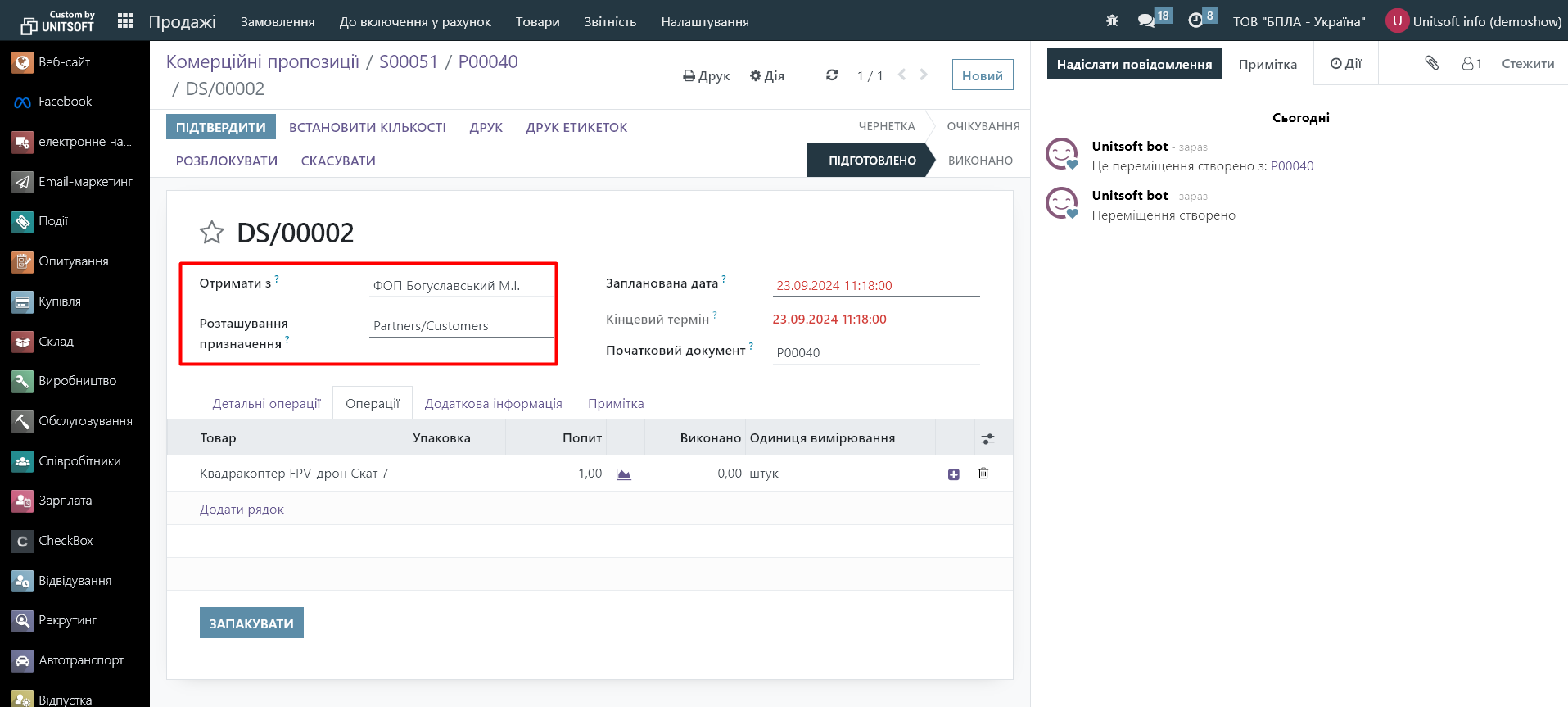Viewport: 1568px width, 707px height.
Task: Toggle the favorite star next to DS/00002
Action: coord(211,233)
